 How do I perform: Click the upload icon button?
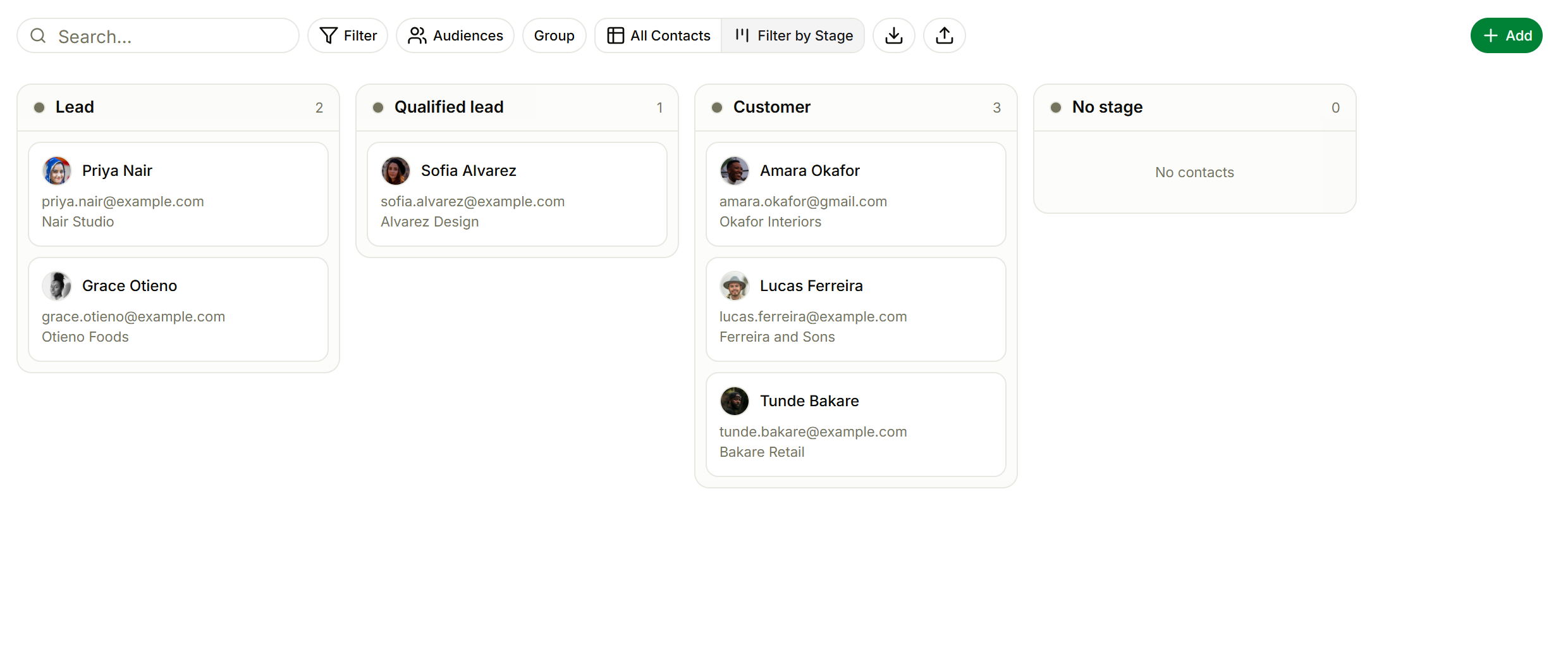coord(944,35)
